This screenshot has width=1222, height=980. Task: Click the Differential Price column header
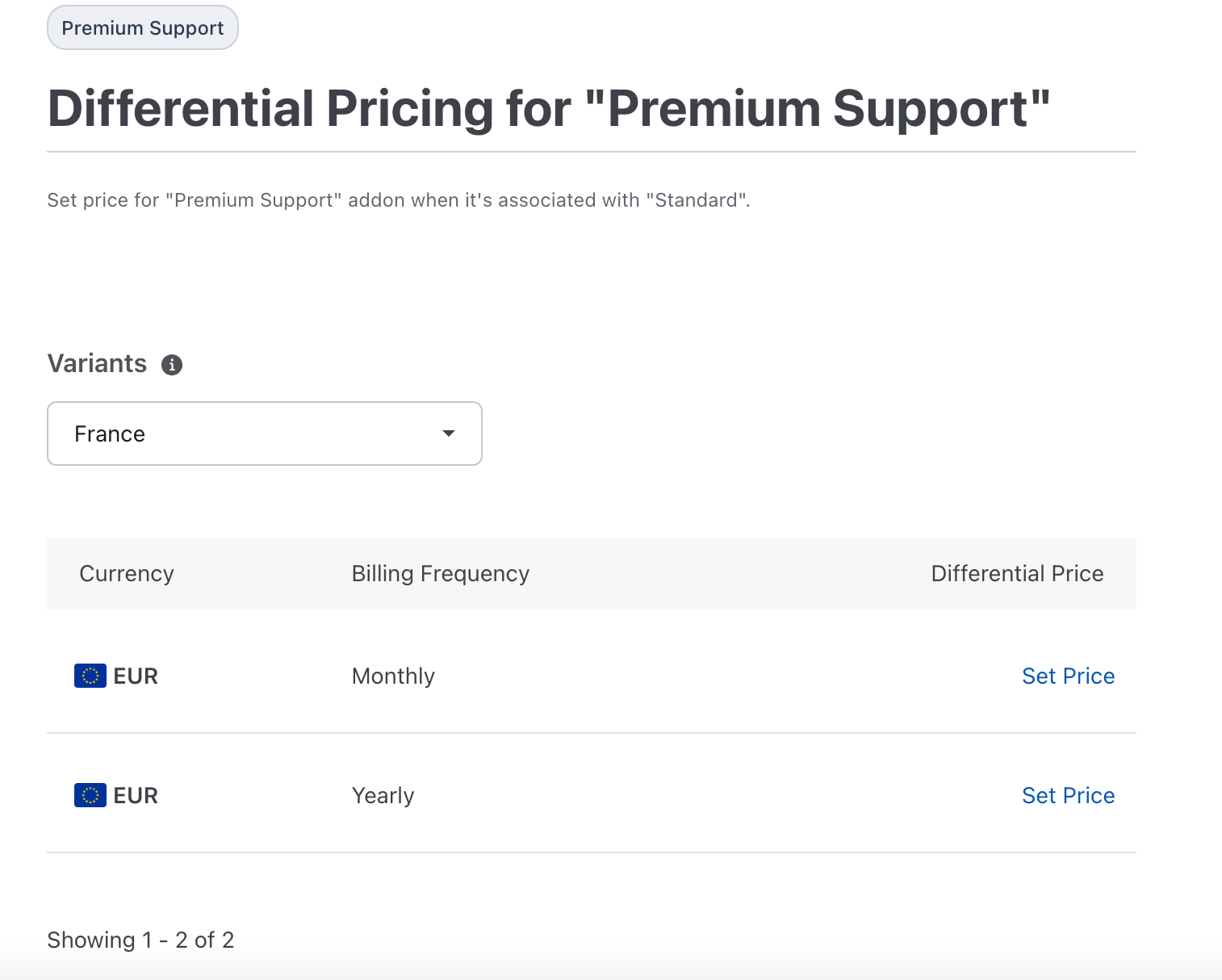[1017, 573]
